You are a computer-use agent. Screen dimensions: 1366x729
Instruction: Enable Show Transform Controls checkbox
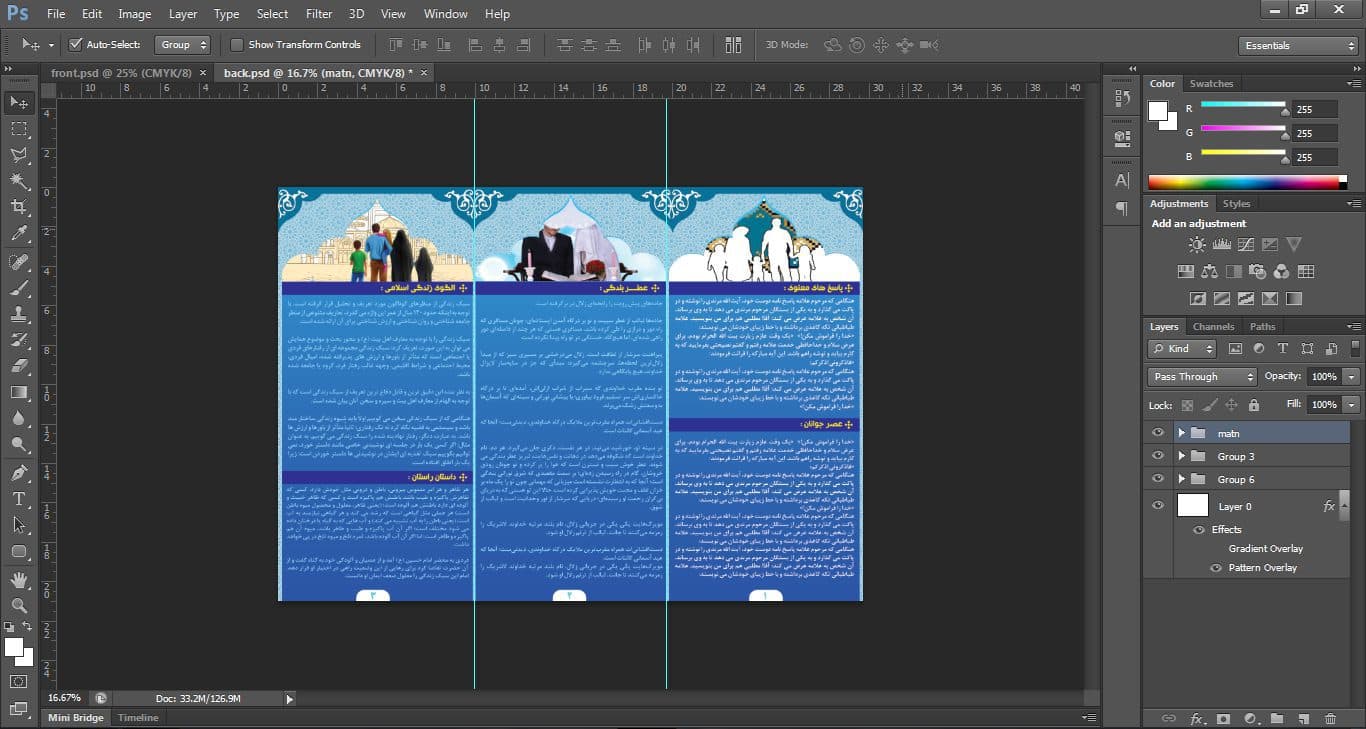237,45
